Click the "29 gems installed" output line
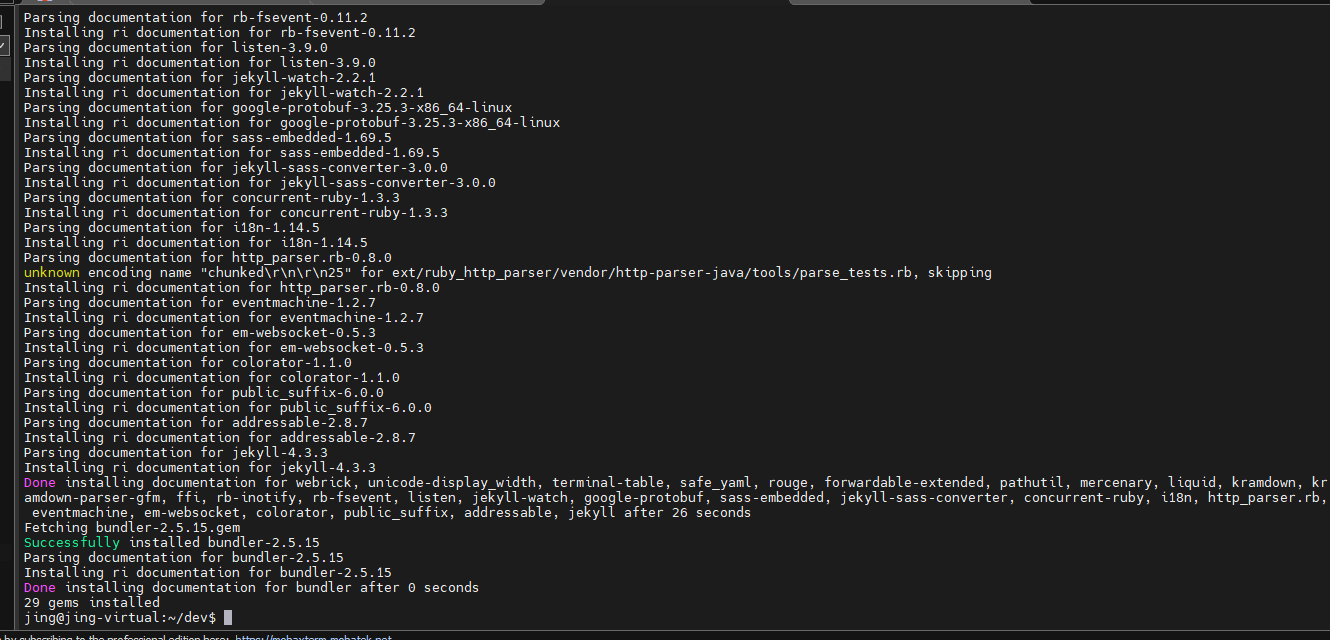The width and height of the screenshot is (1330, 640). coord(92,602)
